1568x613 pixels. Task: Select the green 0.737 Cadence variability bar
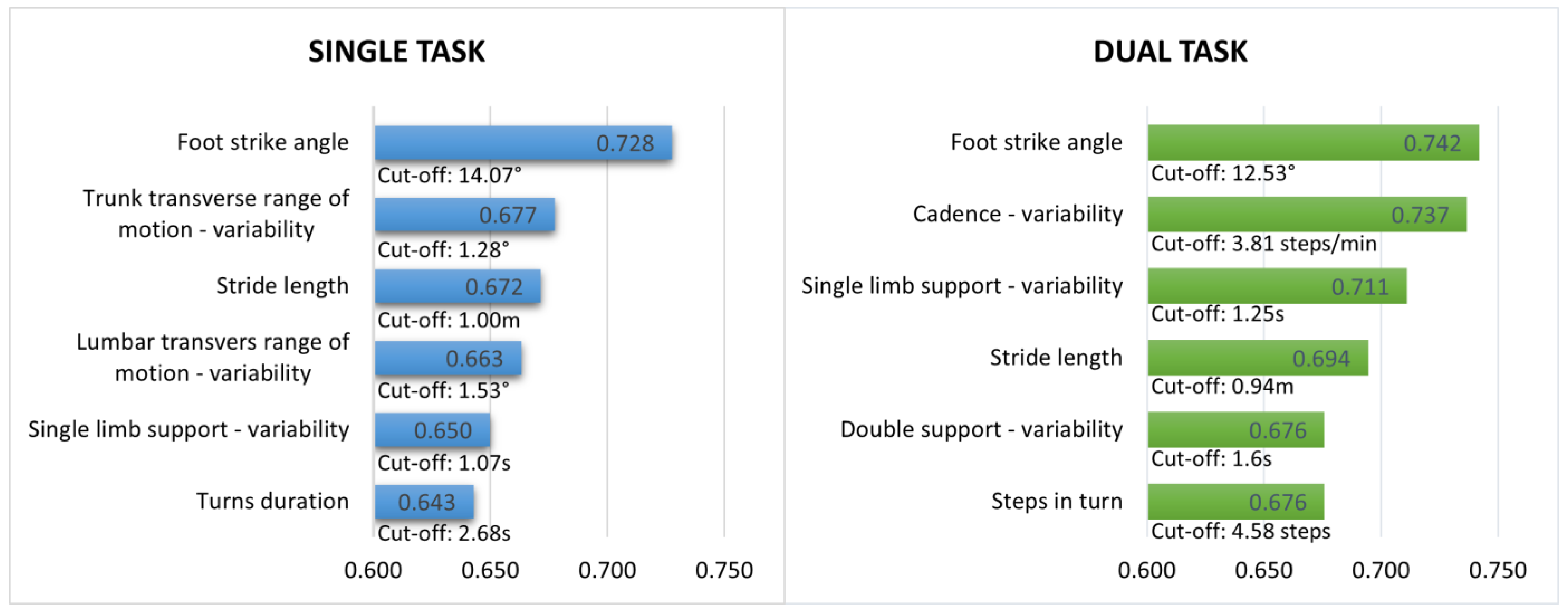(x=1307, y=215)
